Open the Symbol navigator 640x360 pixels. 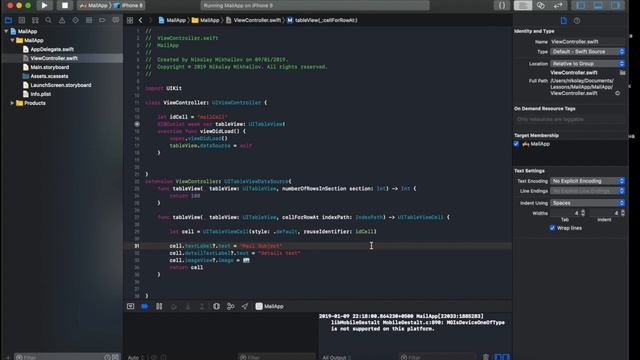click(35, 20)
